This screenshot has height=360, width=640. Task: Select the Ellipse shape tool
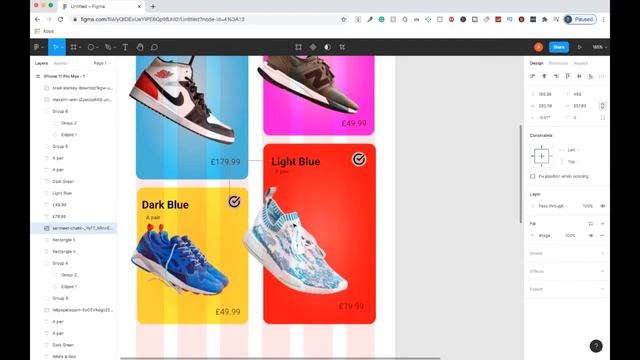pyautogui.click(x=93, y=47)
